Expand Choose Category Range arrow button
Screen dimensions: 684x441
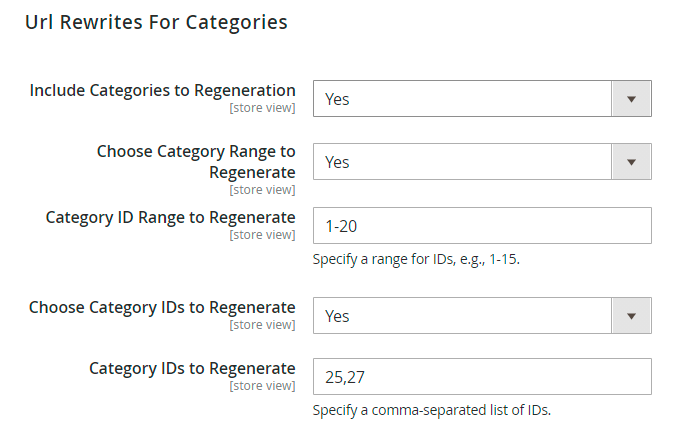631,162
